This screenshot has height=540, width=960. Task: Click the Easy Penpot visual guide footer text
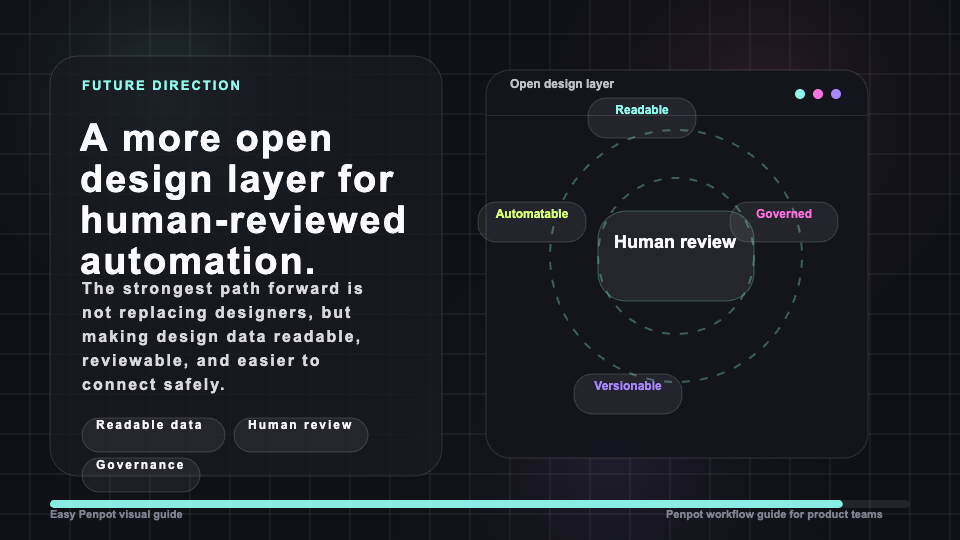tap(116, 514)
